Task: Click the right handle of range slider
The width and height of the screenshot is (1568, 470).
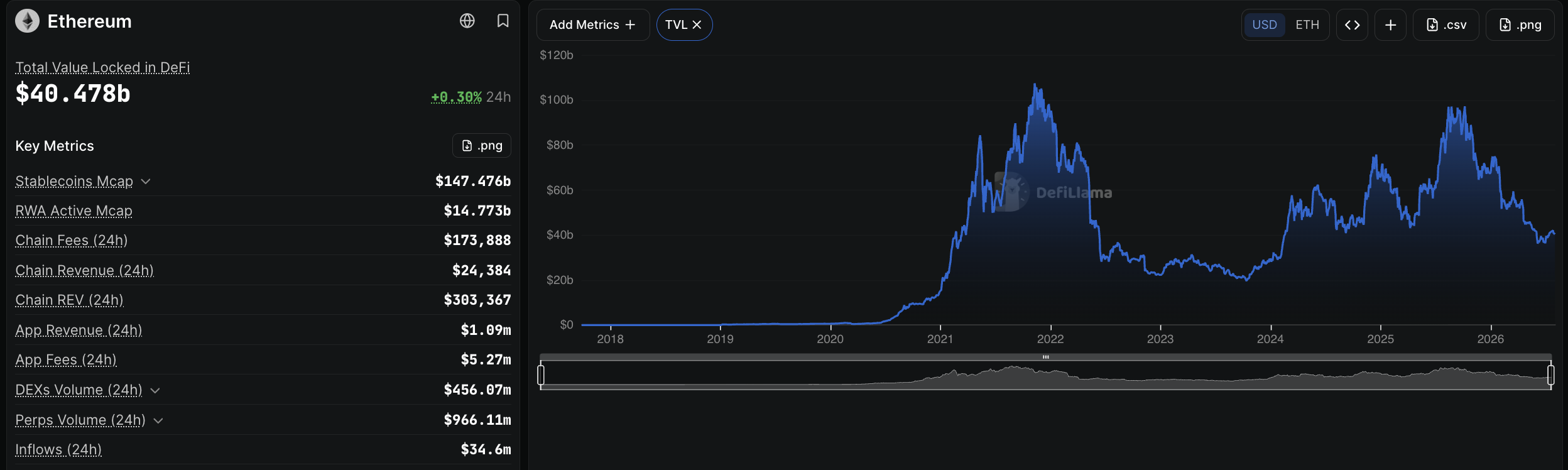Action: pyautogui.click(x=1551, y=375)
